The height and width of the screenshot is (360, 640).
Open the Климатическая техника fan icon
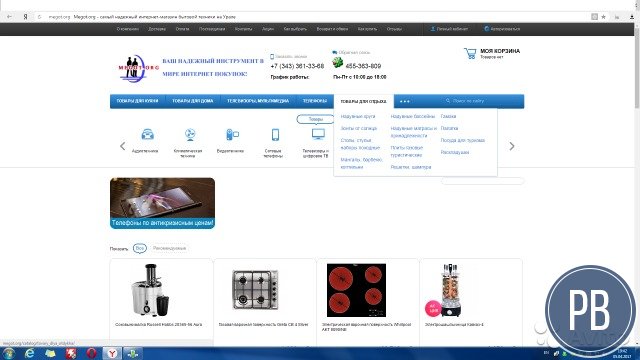[x=190, y=134]
